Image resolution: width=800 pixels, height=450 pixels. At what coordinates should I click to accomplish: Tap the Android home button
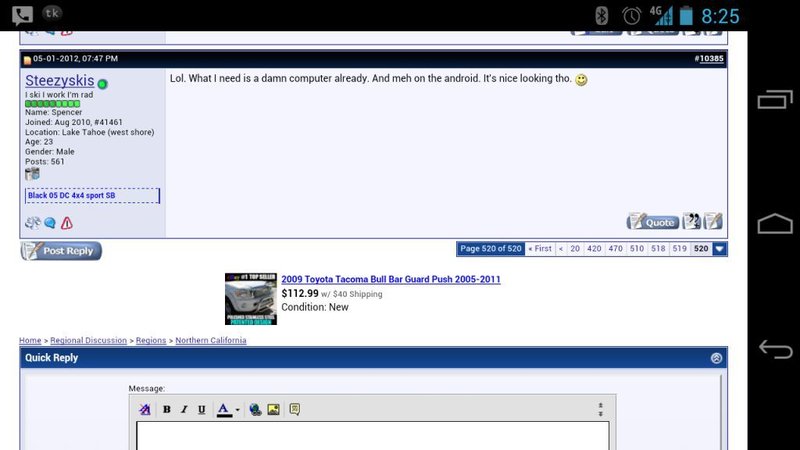tap(775, 223)
